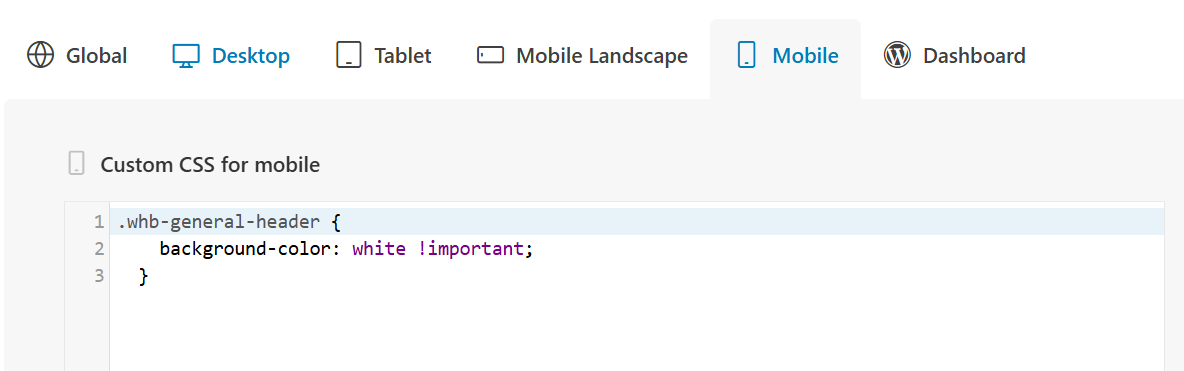Select the Mobile tab label
Image resolution: width=1184 pixels, height=371 pixels.
[x=805, y=56]
